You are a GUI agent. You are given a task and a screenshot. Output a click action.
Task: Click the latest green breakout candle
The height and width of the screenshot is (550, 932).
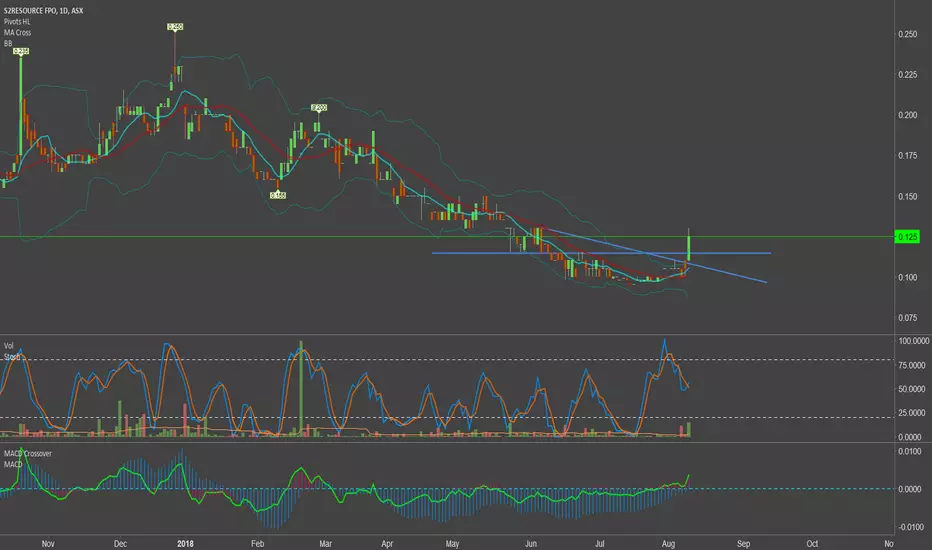click(689, 247)
